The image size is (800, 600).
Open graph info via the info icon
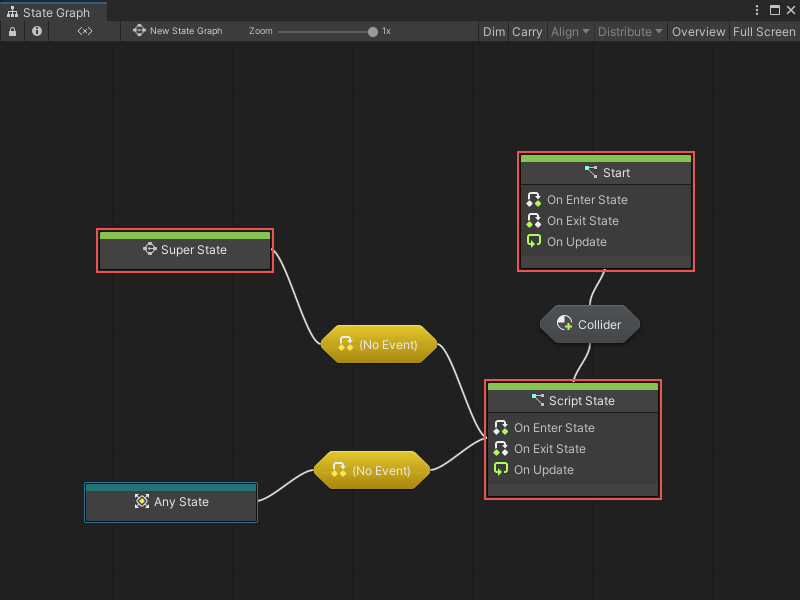[36, 31]
